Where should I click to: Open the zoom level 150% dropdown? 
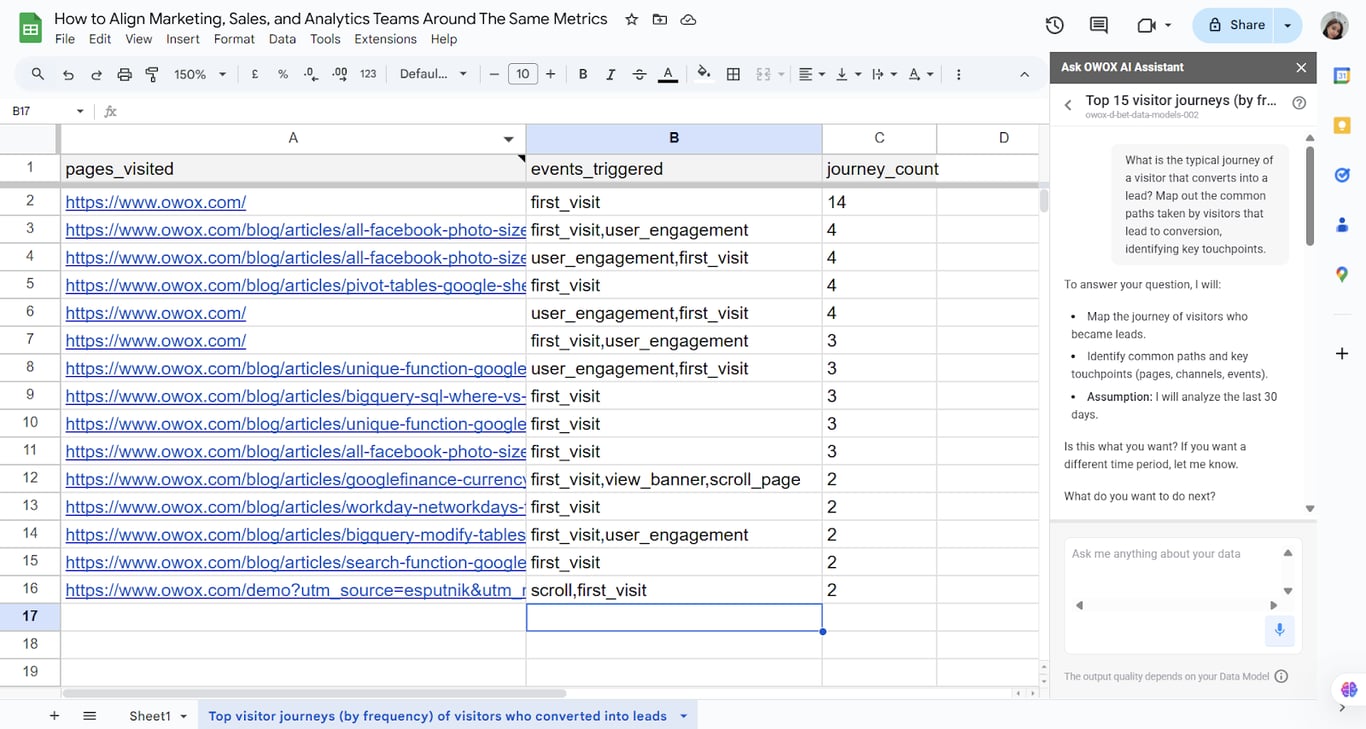[200, 74]
